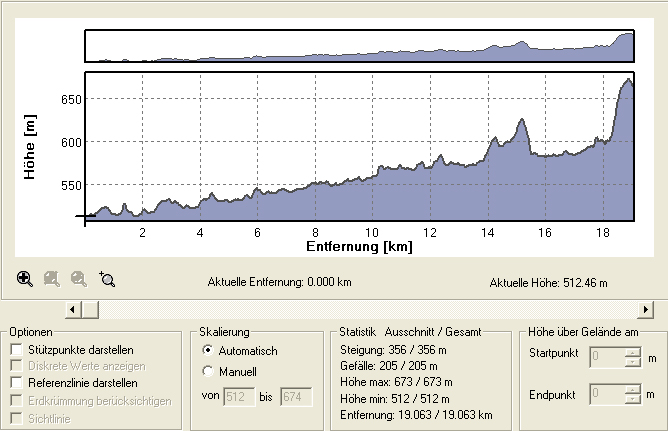Click the scrollbar left arrow
This screenshot has width=668, height=431.
[73, 310]
